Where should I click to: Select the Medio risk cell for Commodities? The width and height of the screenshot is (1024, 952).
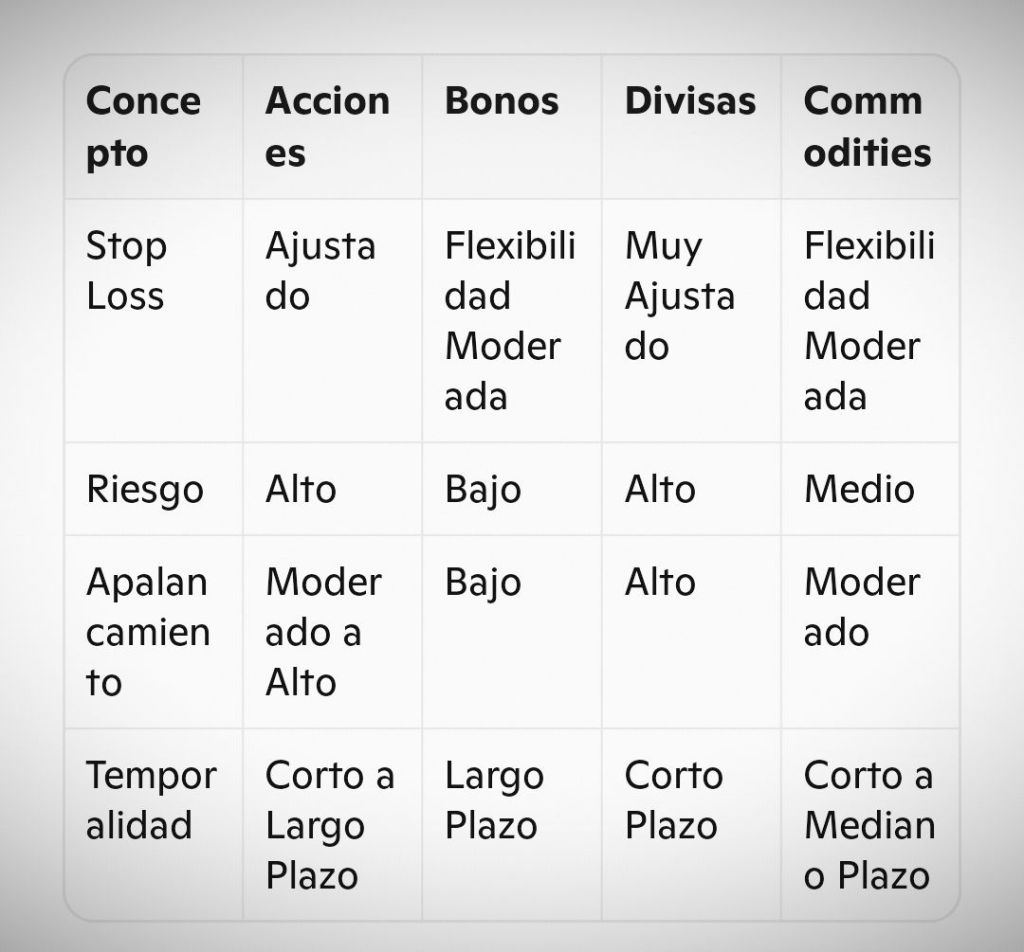(859, 489)
